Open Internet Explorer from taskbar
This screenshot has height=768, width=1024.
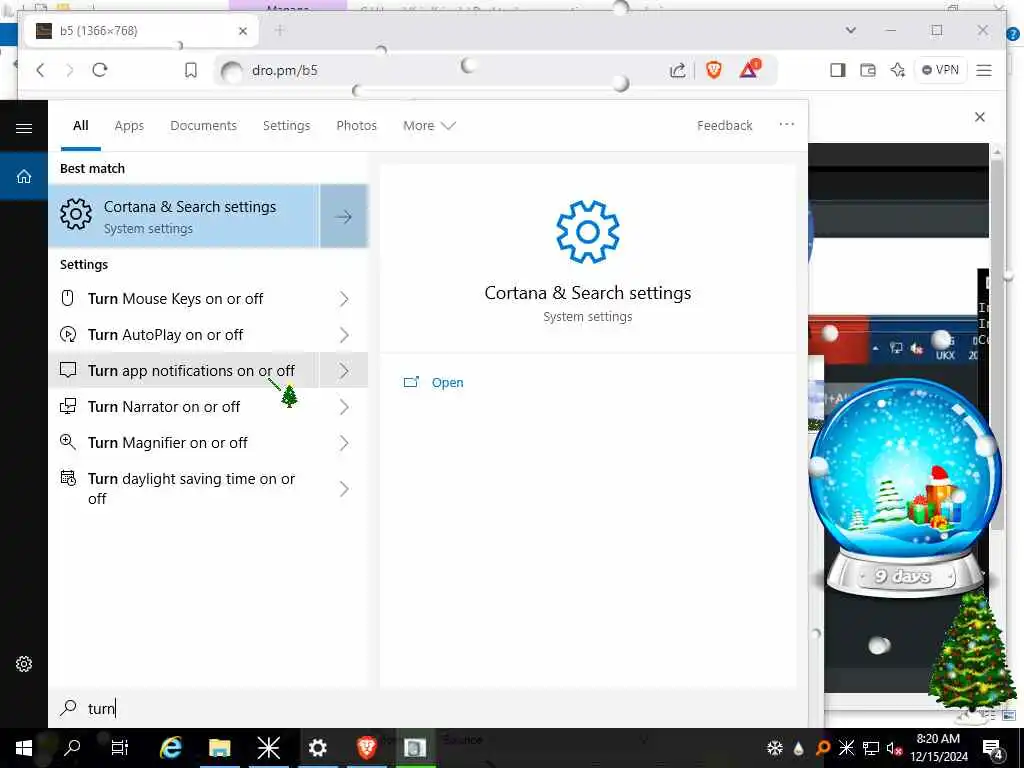tap(170, 748)
